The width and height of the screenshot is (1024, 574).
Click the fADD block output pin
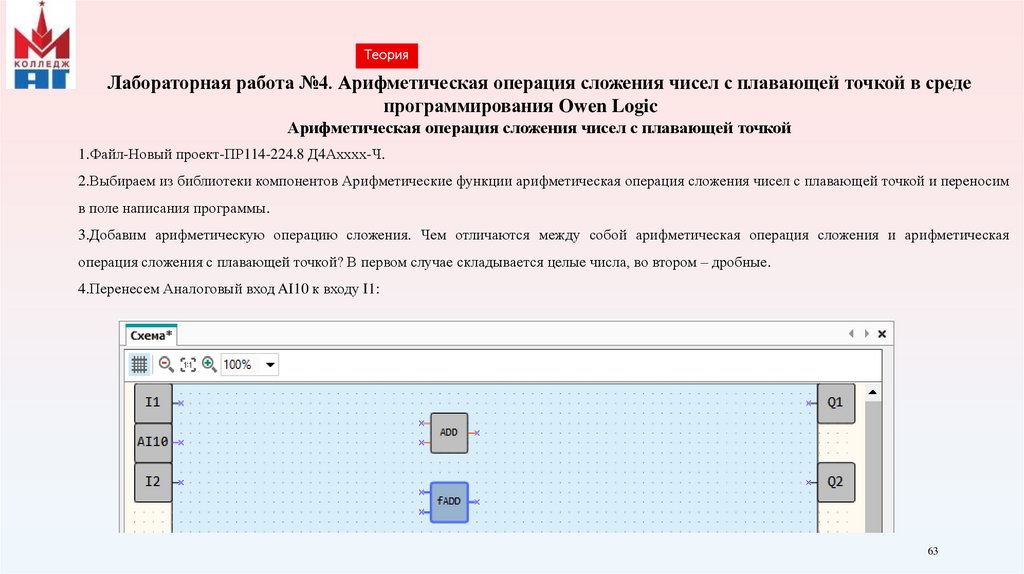pos(477,502)
